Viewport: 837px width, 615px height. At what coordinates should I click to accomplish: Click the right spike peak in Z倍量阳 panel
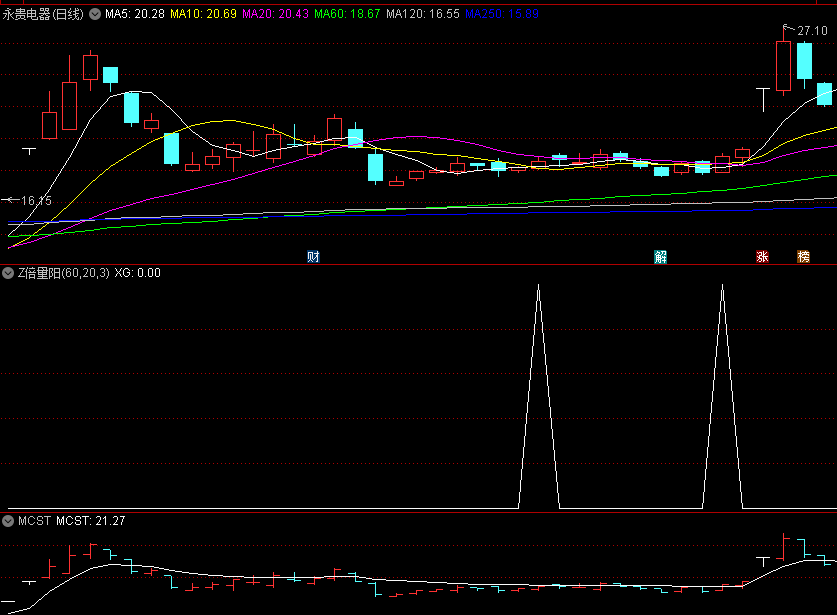[723, 286]
